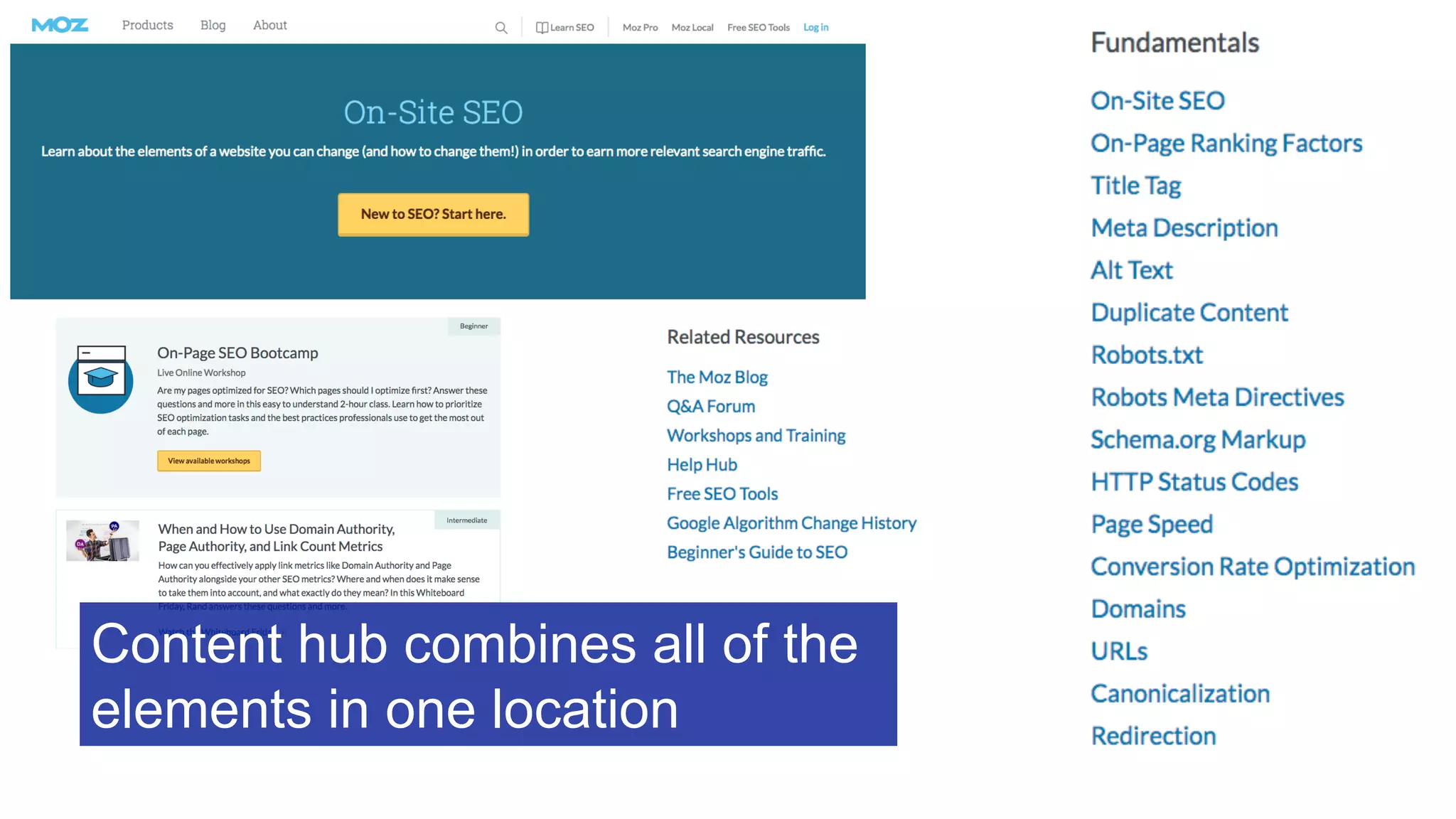The width and height of the screenshot is (1456, 819).
Task: Click the Related Resources heading
Action: click(743, 337)
